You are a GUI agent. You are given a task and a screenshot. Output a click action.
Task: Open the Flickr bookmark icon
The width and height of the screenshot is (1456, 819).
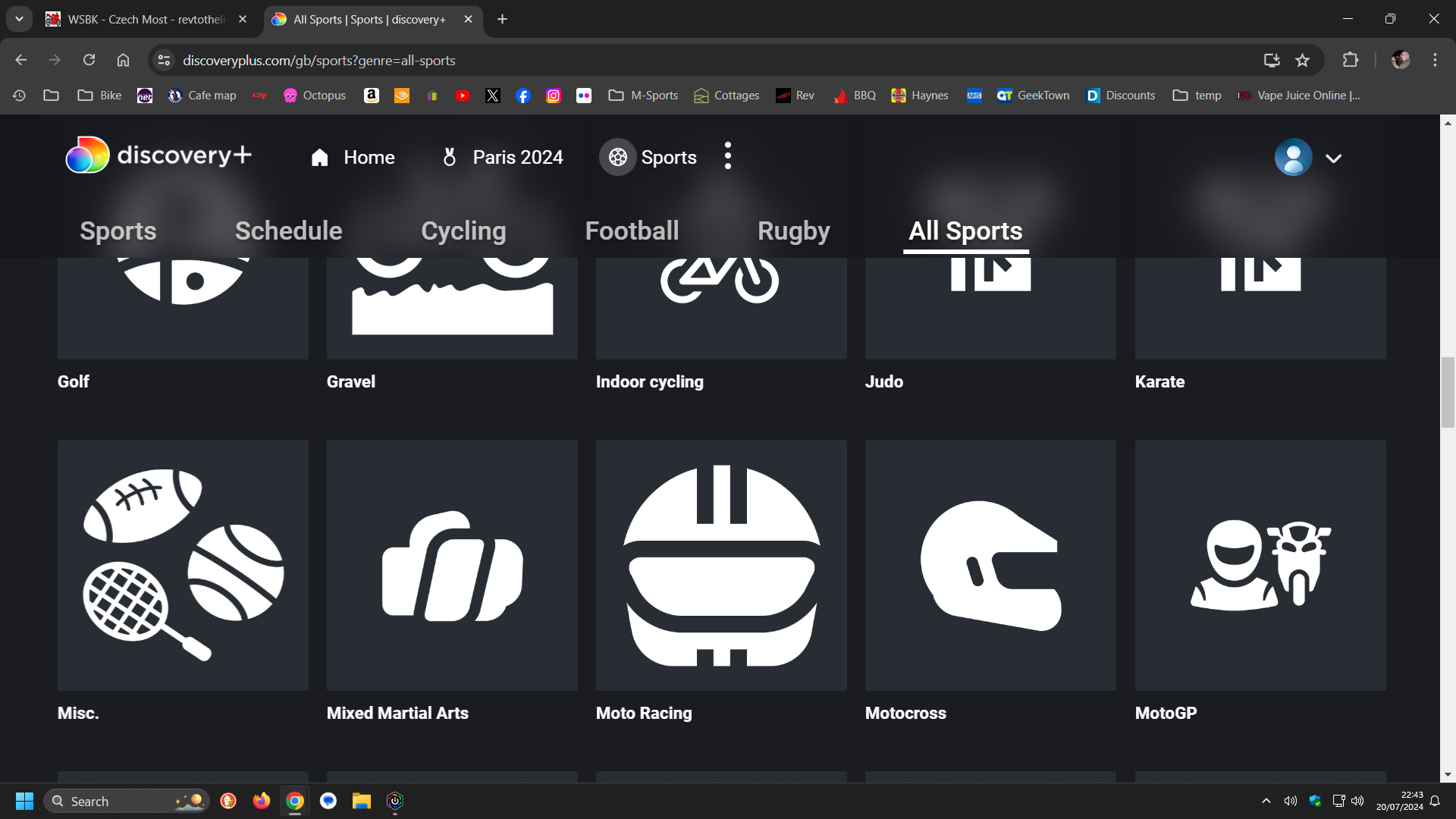click(584, 96)
